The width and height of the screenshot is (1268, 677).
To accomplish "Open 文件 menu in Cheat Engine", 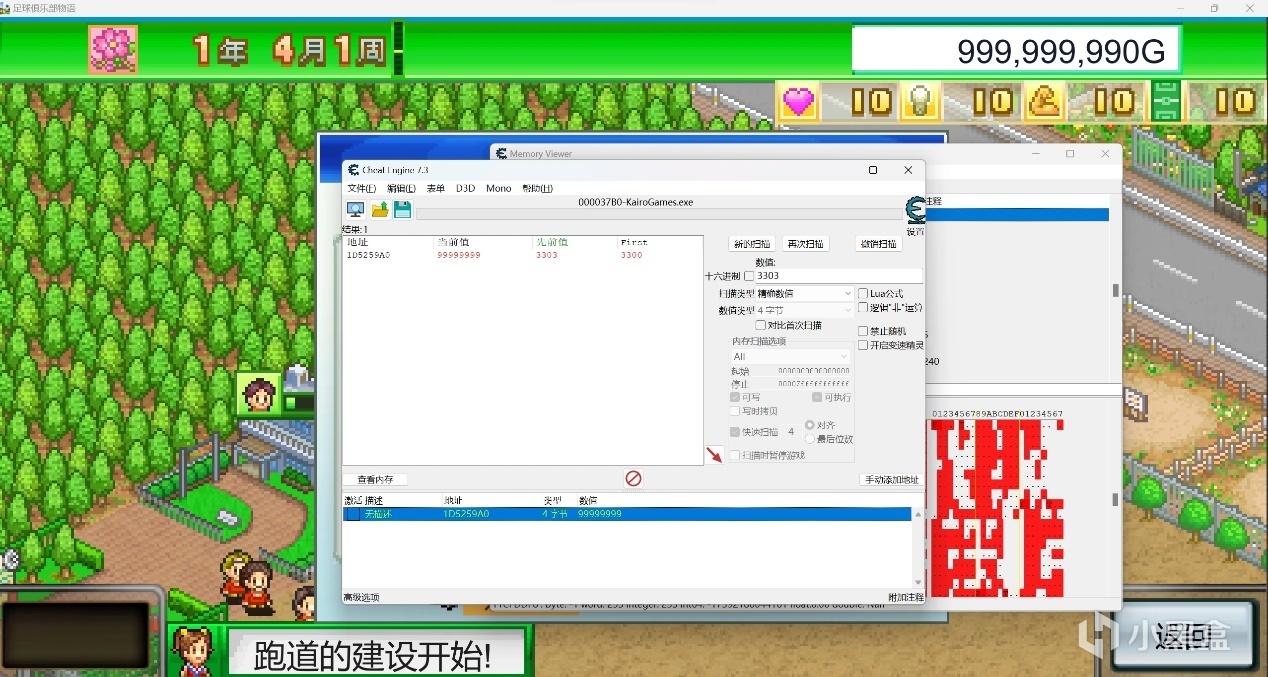I will coord(361,188).
